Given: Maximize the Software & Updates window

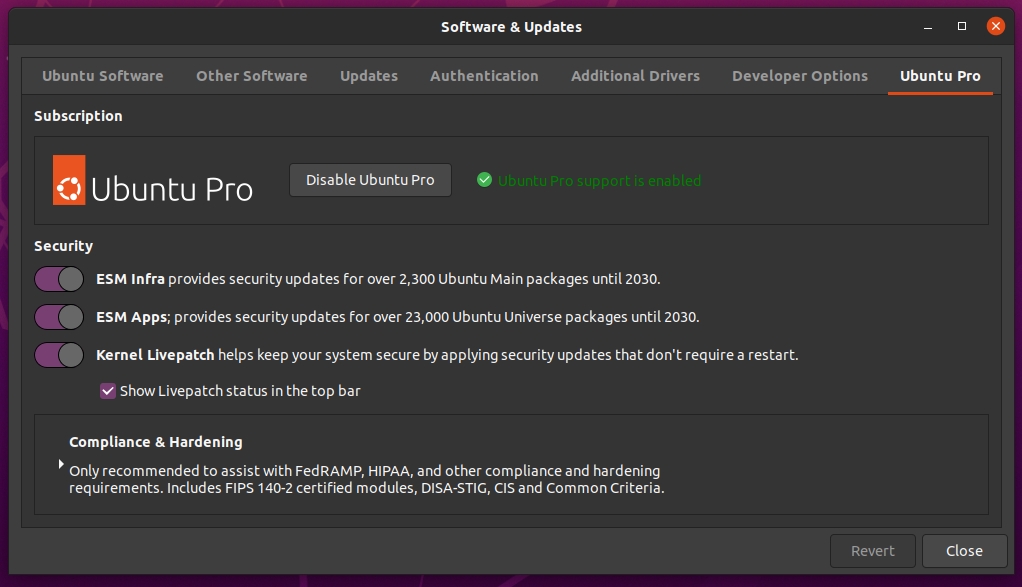Looking at the screenshot, I should [x=962, y=27].
